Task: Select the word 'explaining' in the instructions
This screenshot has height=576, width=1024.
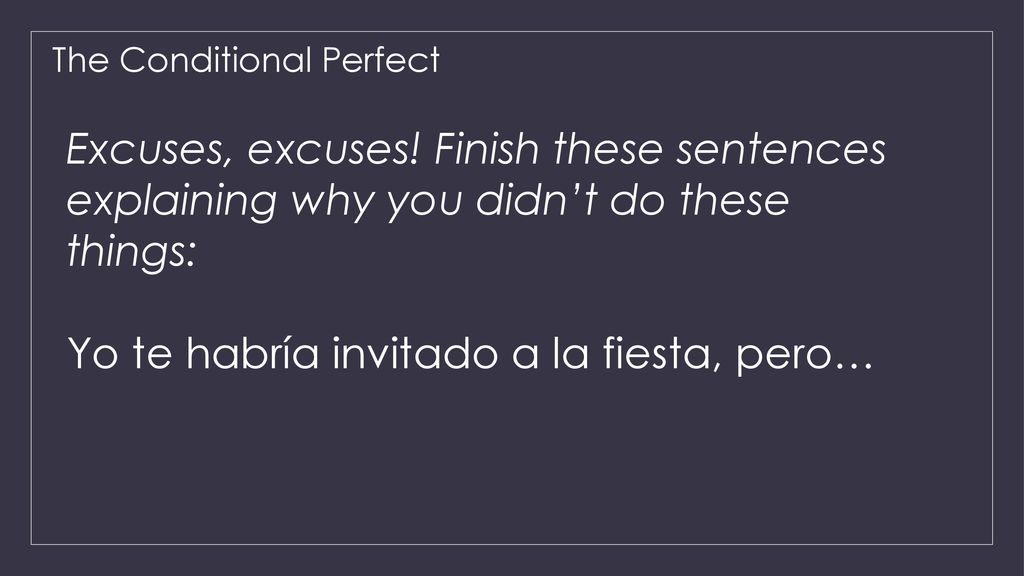Action: tap(172, 201)
